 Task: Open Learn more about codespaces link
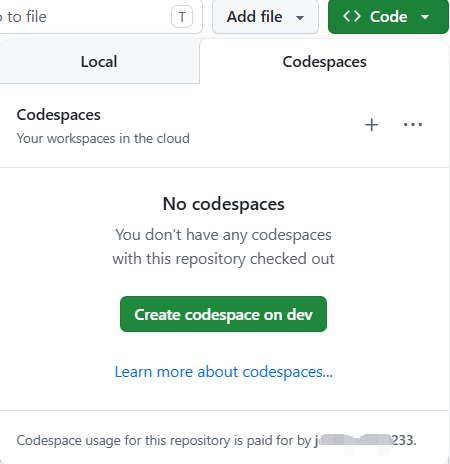pos(224,372)
